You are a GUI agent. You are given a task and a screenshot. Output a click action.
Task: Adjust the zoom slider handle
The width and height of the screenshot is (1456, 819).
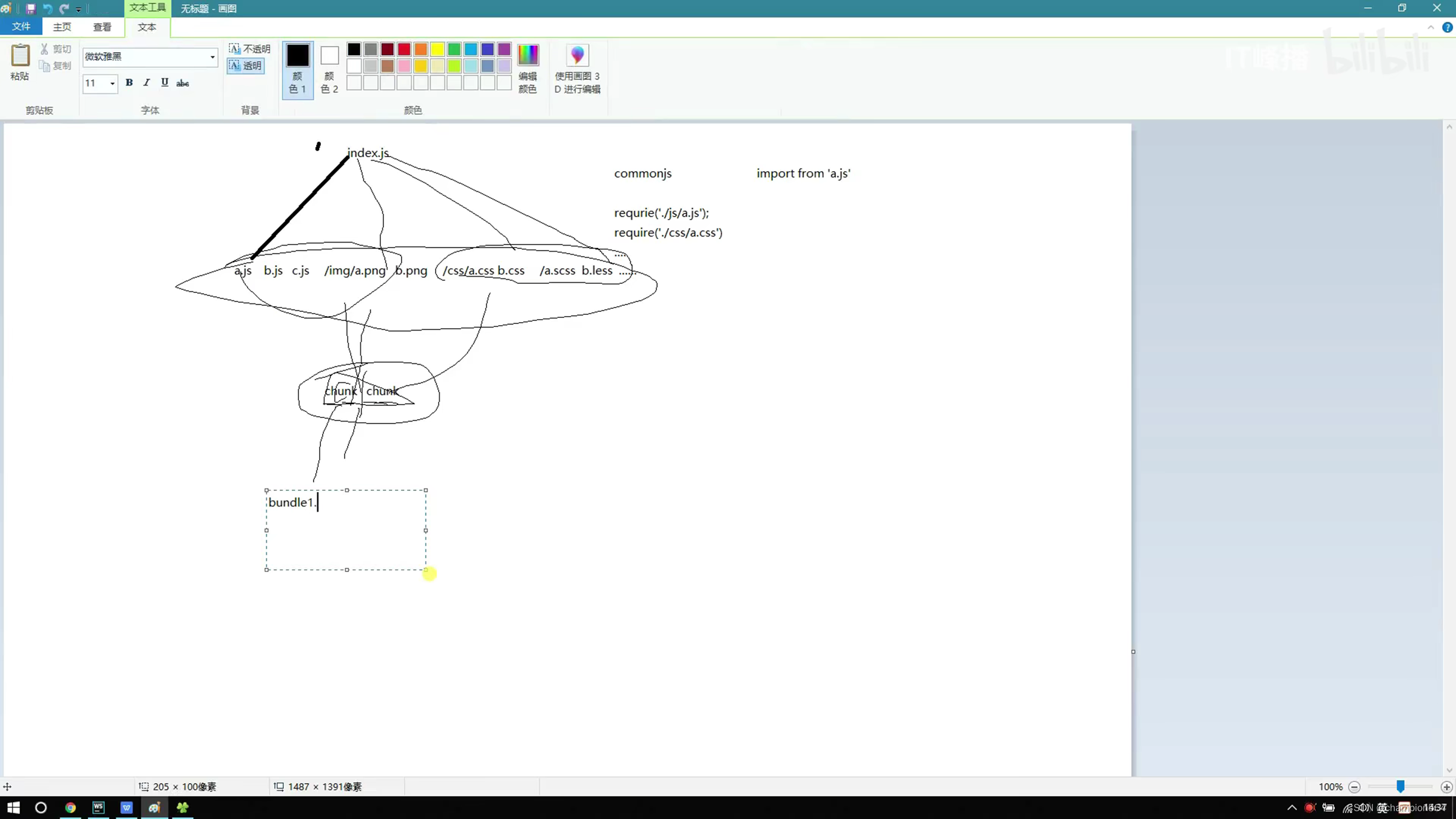click(x=1400, y=787)
